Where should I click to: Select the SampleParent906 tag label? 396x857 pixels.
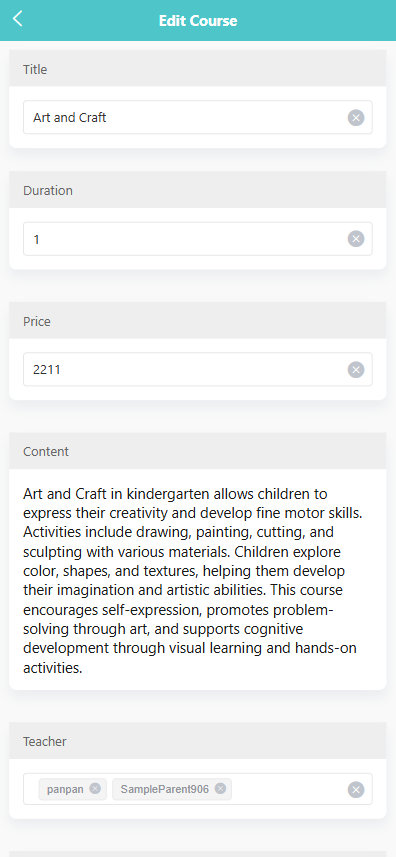(164, 789)
